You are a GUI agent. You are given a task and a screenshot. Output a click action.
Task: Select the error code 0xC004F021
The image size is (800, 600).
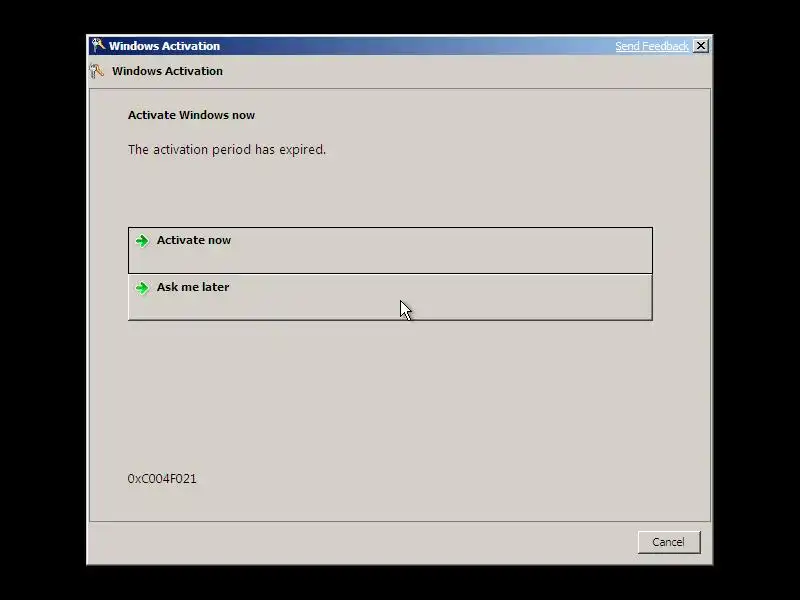(x=162, y=479)
